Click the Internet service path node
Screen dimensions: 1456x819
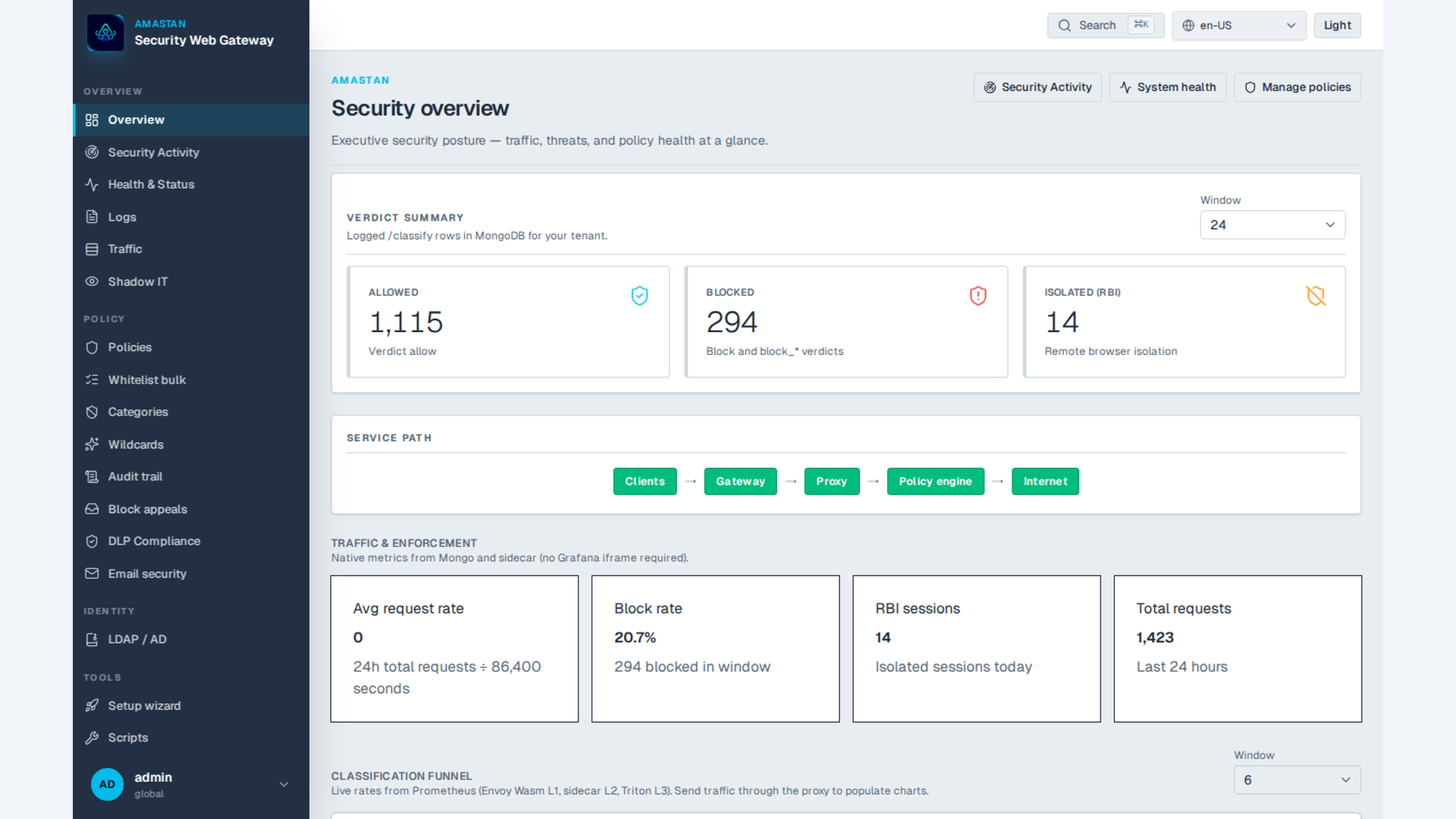click(1045, 482)
